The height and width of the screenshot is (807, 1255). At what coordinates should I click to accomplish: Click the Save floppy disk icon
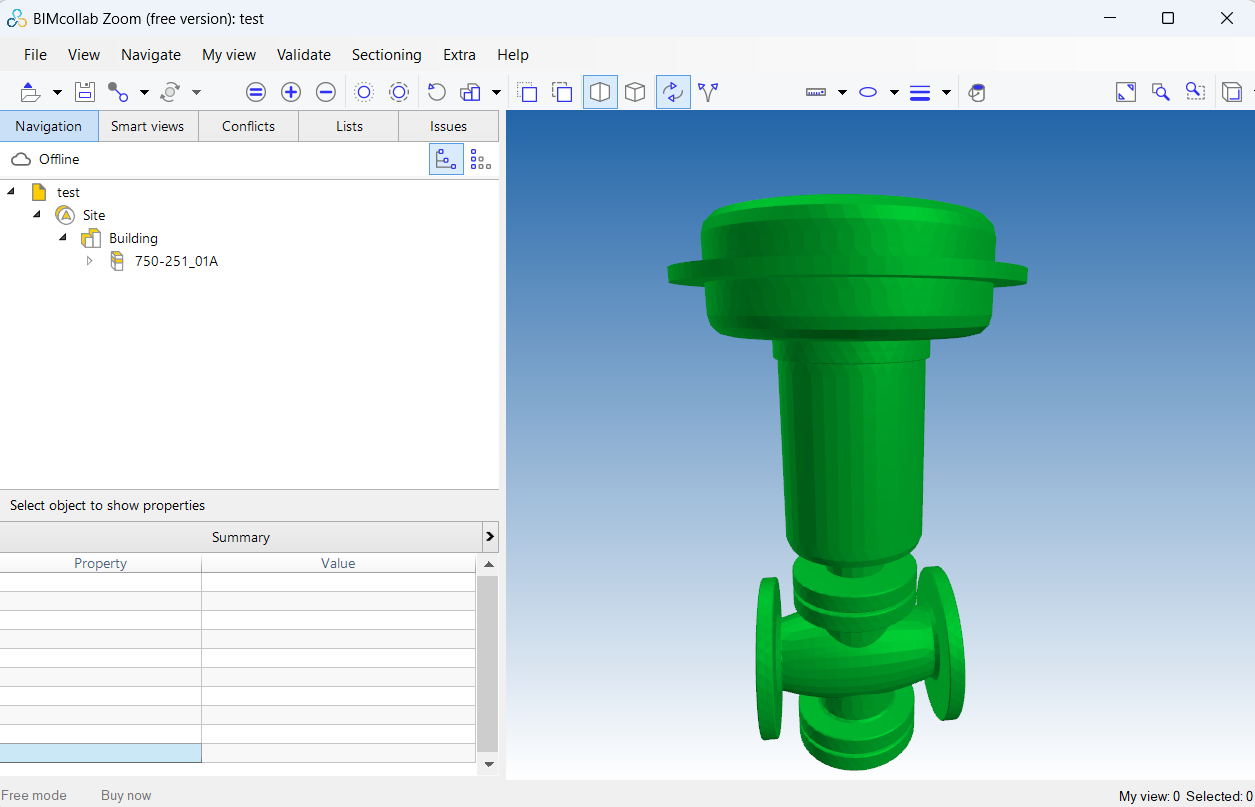click(x=85, y=92)
